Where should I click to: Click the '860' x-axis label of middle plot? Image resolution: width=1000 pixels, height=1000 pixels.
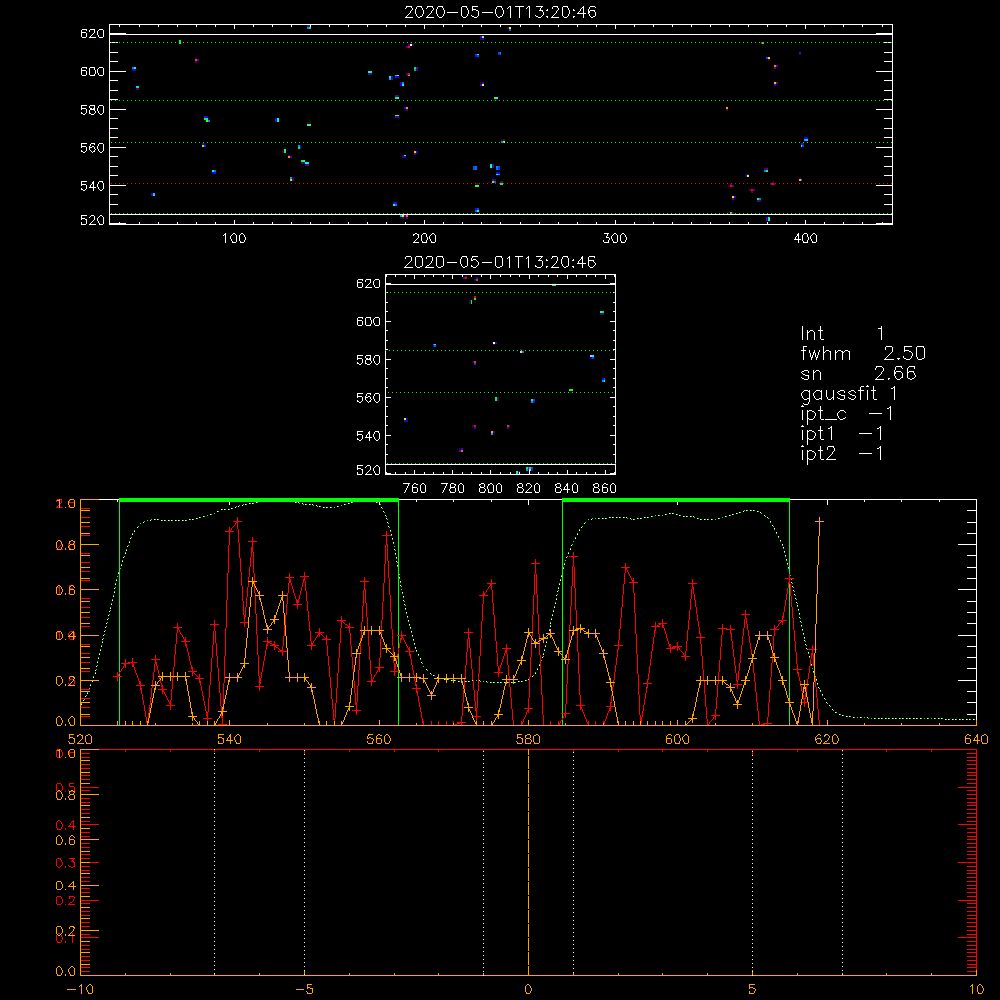(605, 489)
